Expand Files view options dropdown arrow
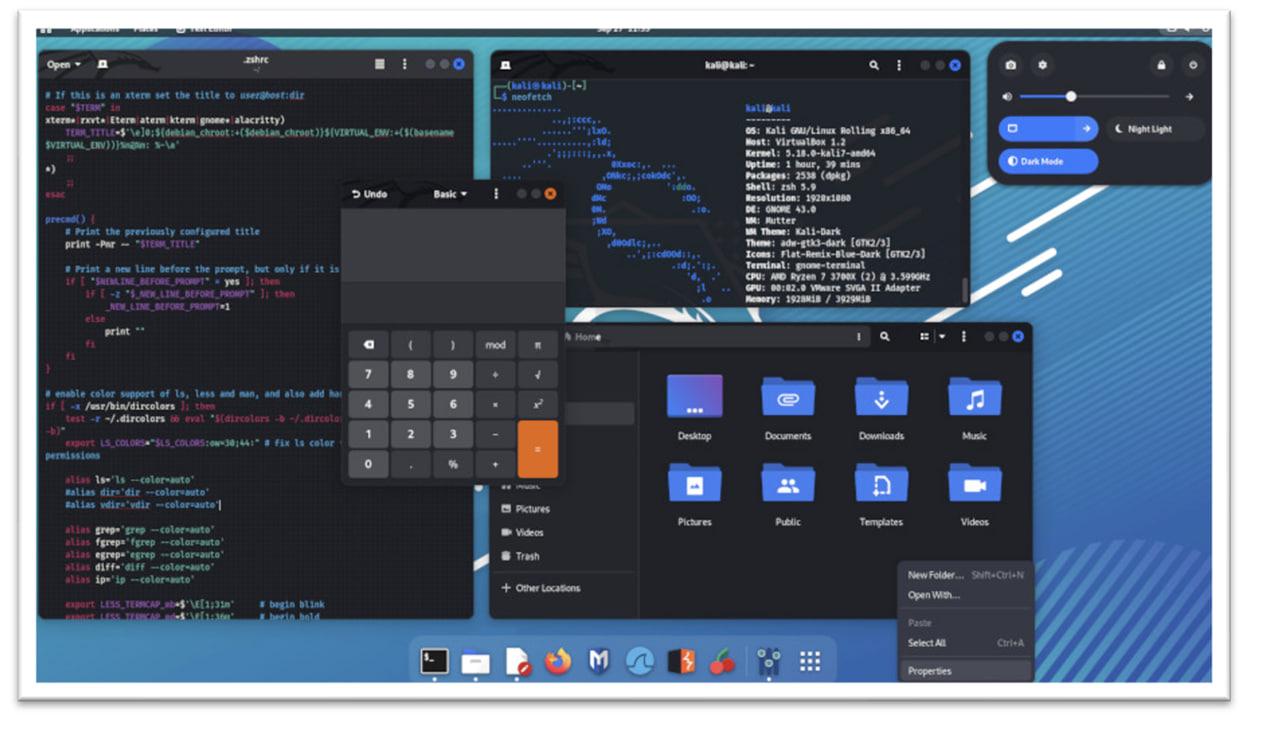This screenshot has height=740, width=1280. tap(942, 337)
